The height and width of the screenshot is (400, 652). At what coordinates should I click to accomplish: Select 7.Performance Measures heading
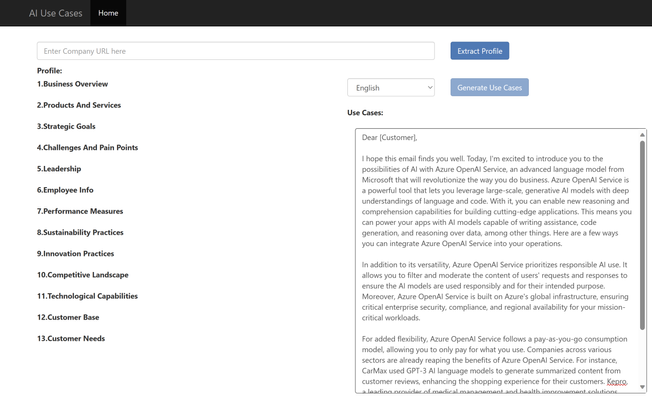click(80, 211)
